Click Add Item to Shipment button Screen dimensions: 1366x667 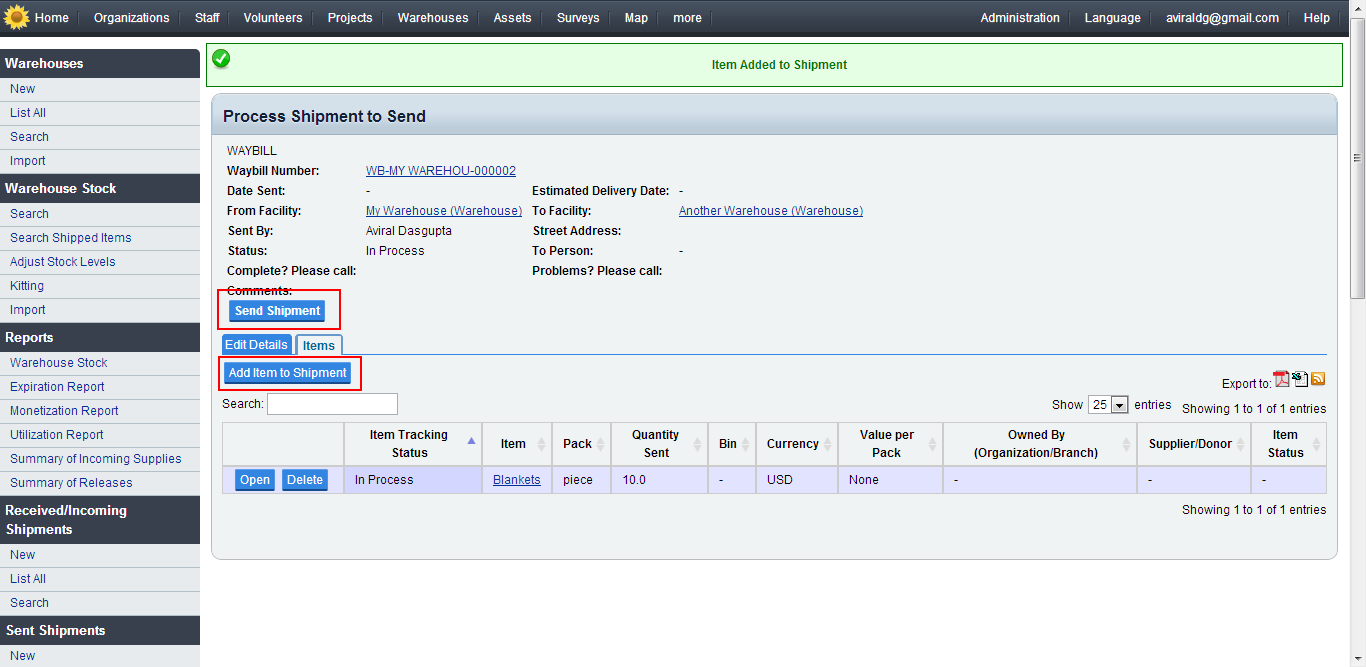(288, 373)
